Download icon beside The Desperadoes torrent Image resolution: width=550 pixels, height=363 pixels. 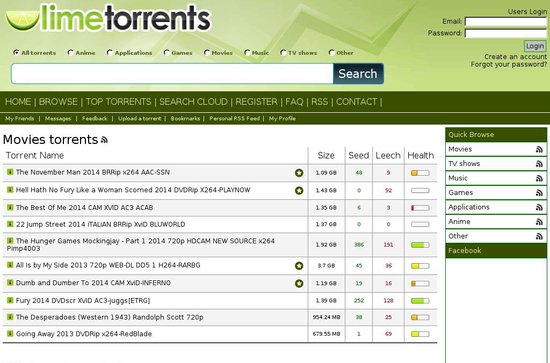click(10, 317)
